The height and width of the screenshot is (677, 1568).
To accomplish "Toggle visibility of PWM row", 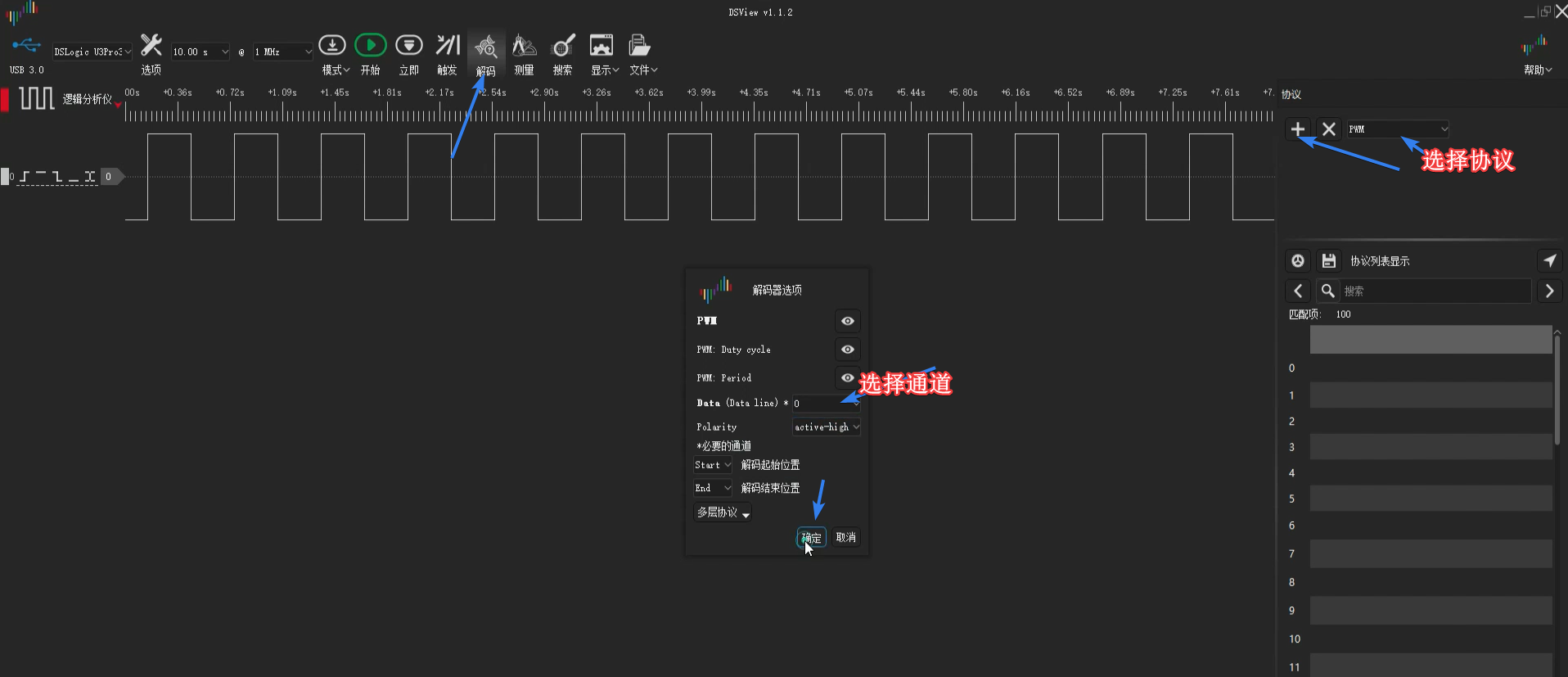I will 847,321.
